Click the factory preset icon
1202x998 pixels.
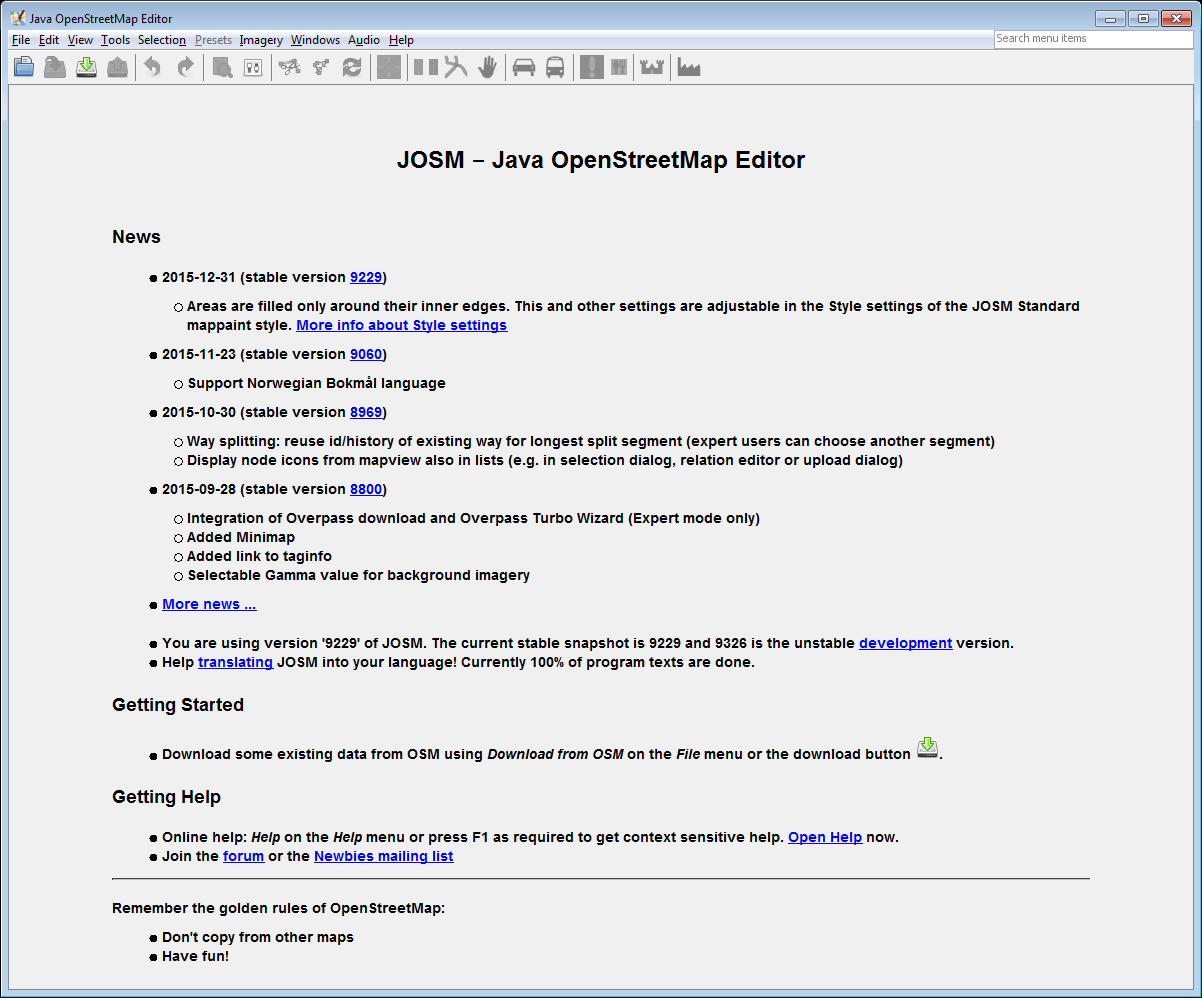click(x=688, y=67)
